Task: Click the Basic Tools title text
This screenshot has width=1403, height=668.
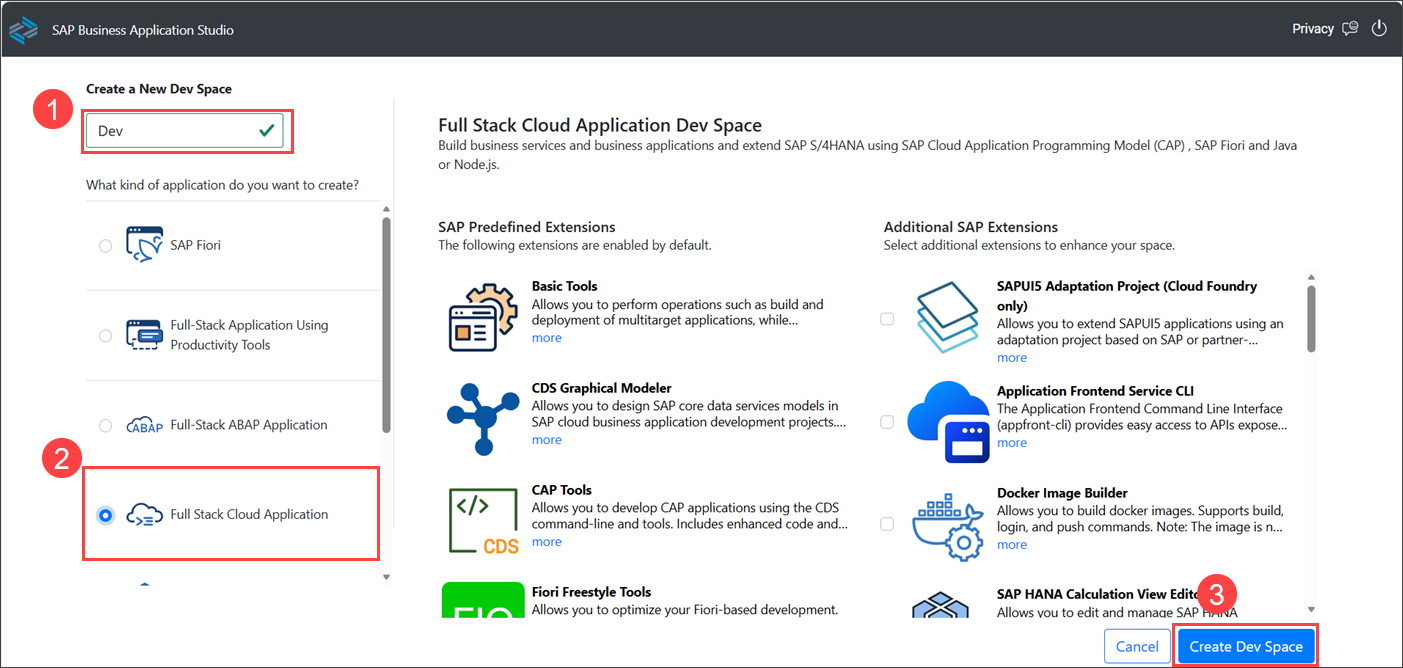Action: coord(565,286)
